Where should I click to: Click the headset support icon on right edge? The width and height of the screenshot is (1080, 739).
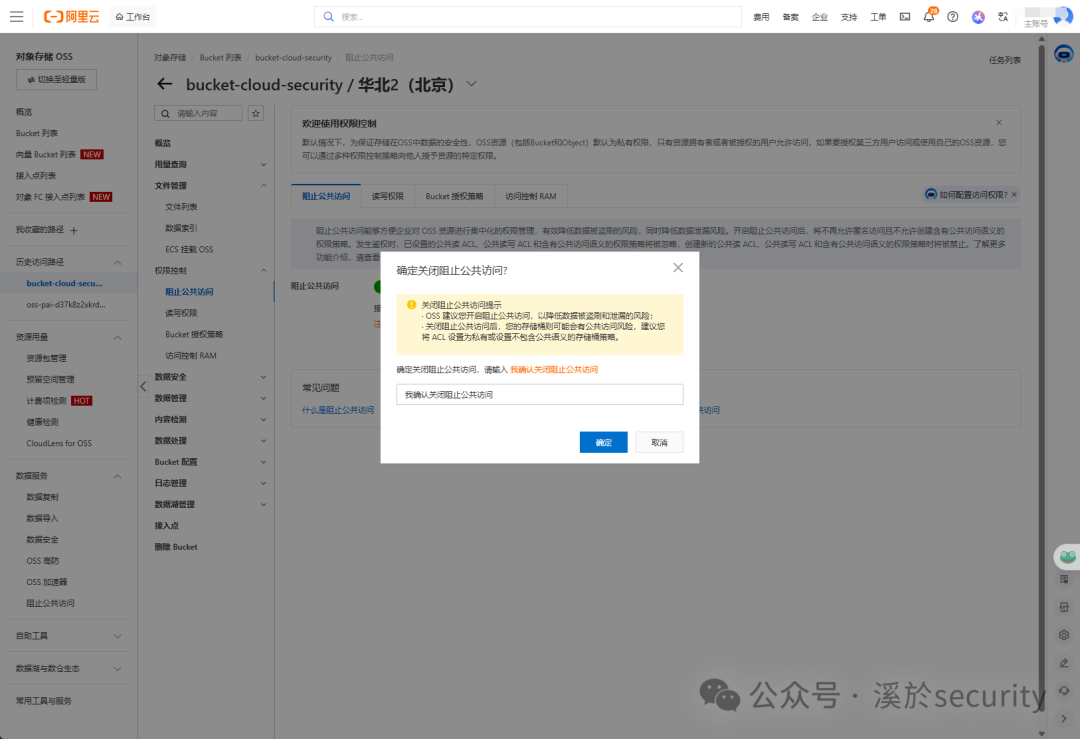point(1063,690)
